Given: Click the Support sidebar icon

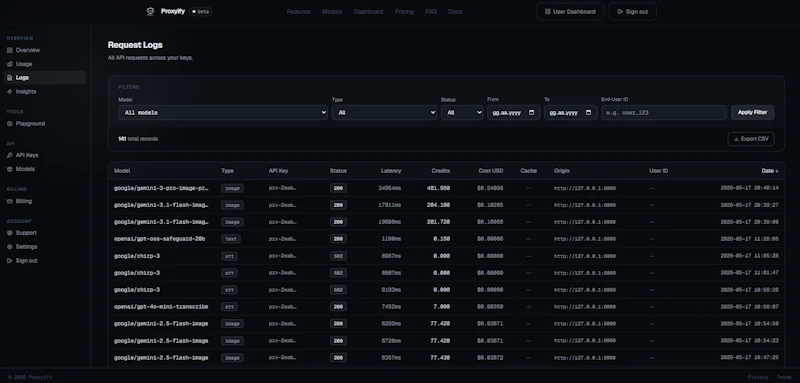Looking at the screenshot, I should tap(10, 233).
